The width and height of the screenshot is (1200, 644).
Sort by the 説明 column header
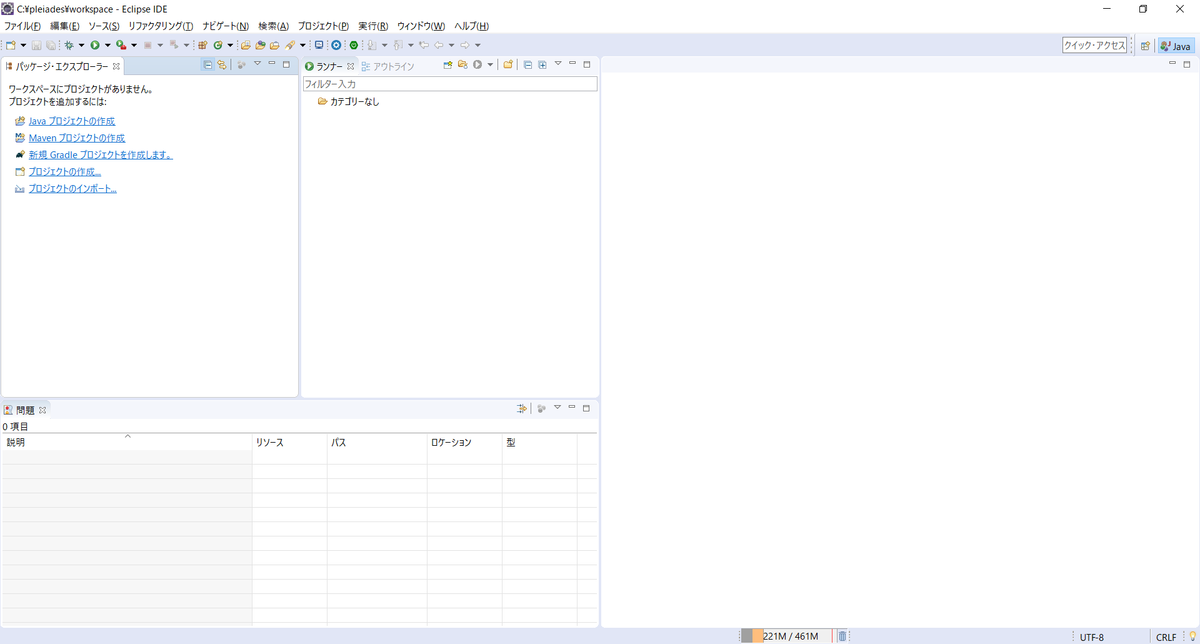coord(127,442)
